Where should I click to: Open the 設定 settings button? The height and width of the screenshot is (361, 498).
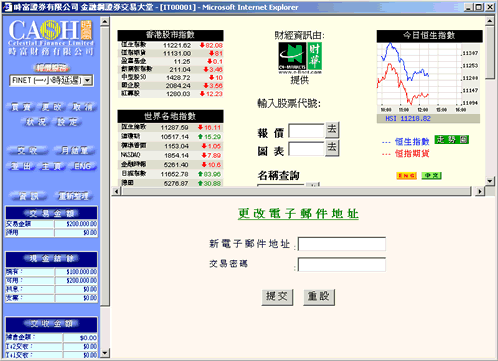point(67,122)
